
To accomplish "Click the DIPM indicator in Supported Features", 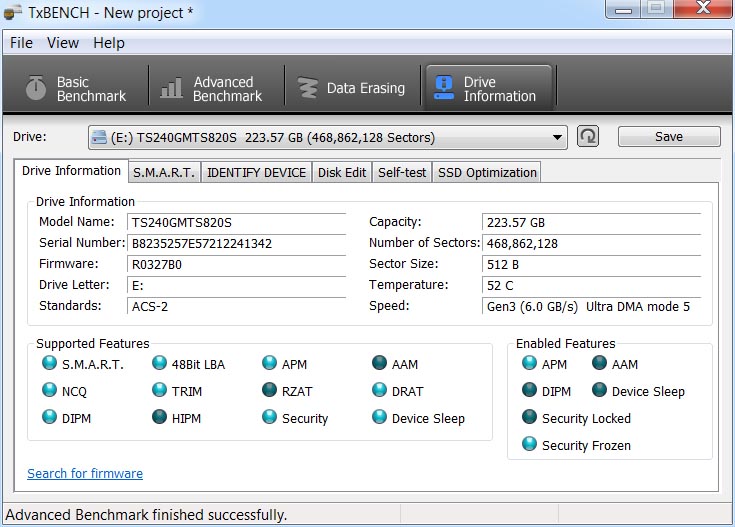I will click(x=49, y=417).
